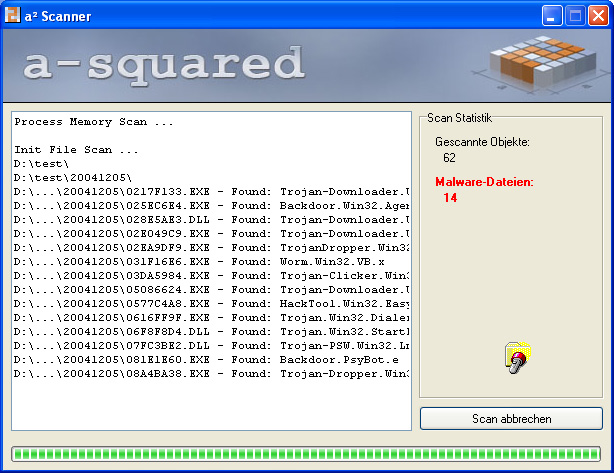Click the scanned objects count 62

tap(449, 158)
